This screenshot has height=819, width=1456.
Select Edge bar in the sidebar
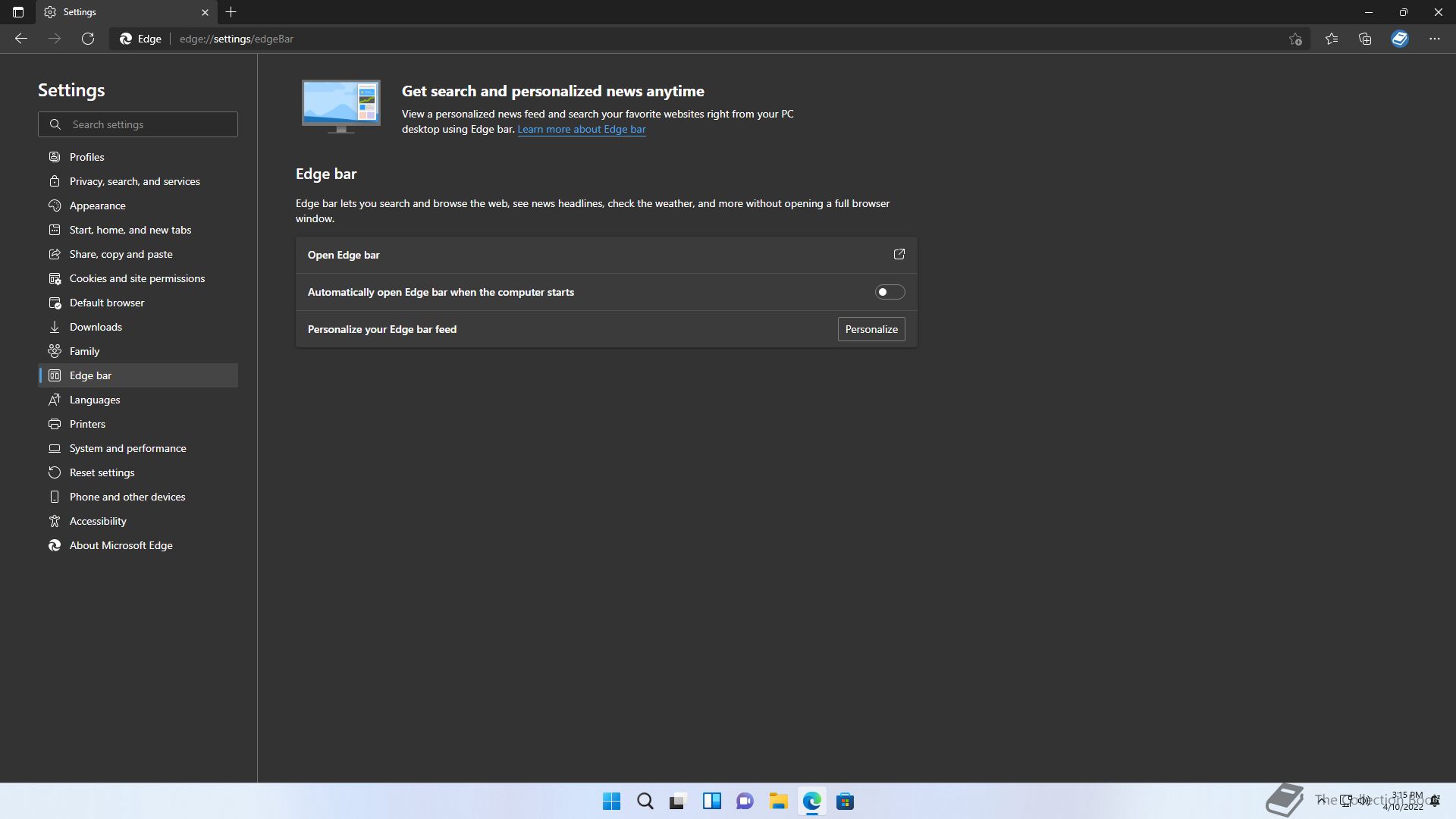(x=138, y=375)
